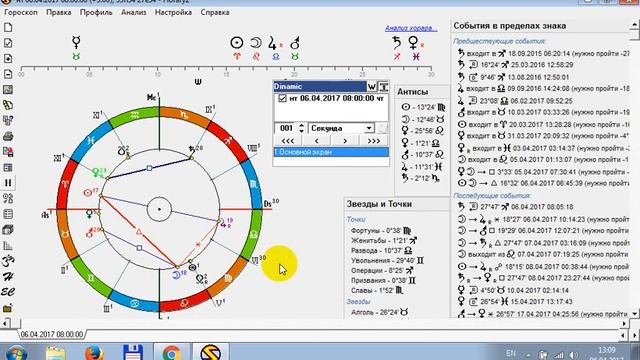Click the events panel scrollbar down arrow
This screenshot has width=640, height=360.
tap(635, 313)
